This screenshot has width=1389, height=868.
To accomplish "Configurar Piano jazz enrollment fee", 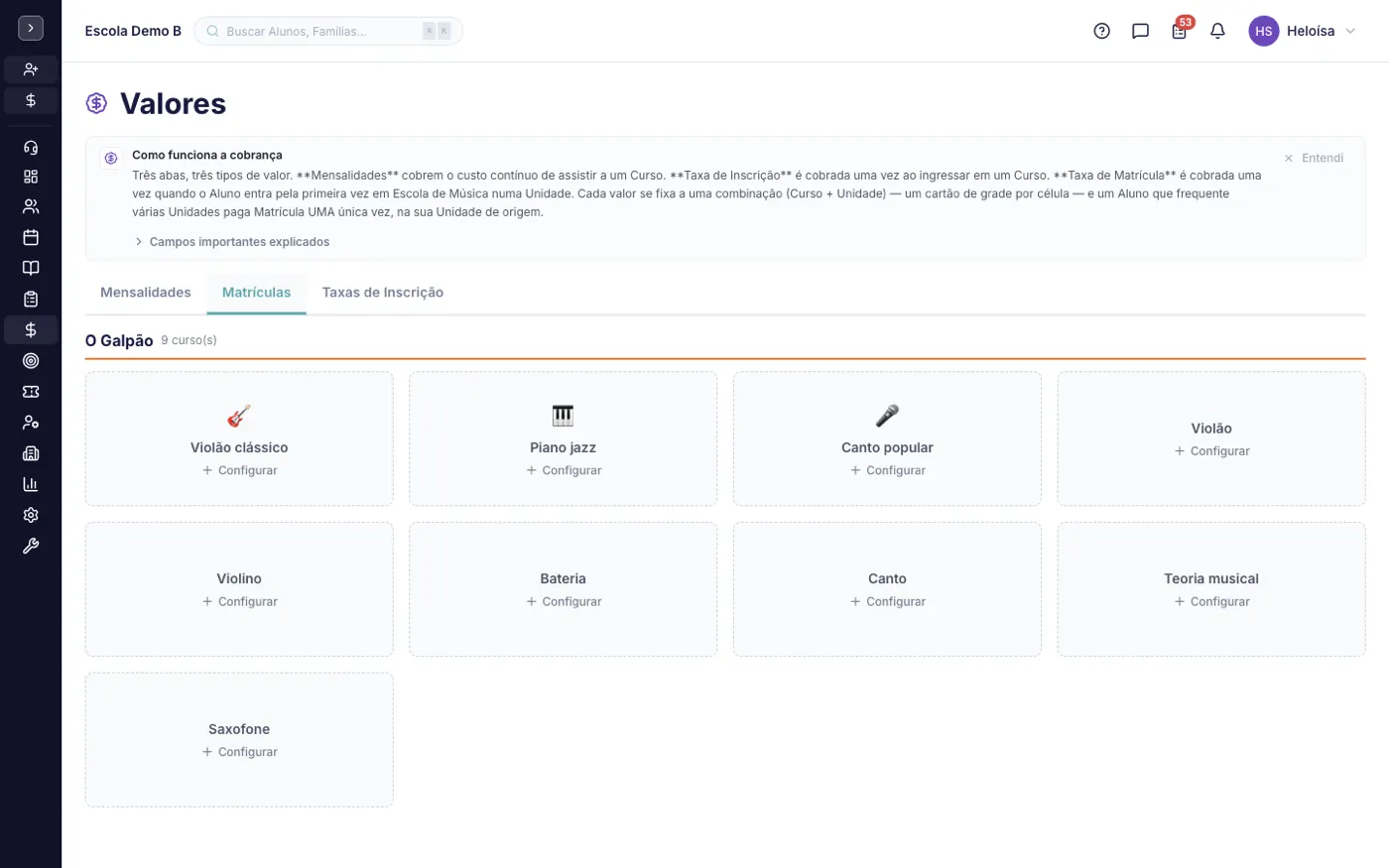I will click(563, 470).
